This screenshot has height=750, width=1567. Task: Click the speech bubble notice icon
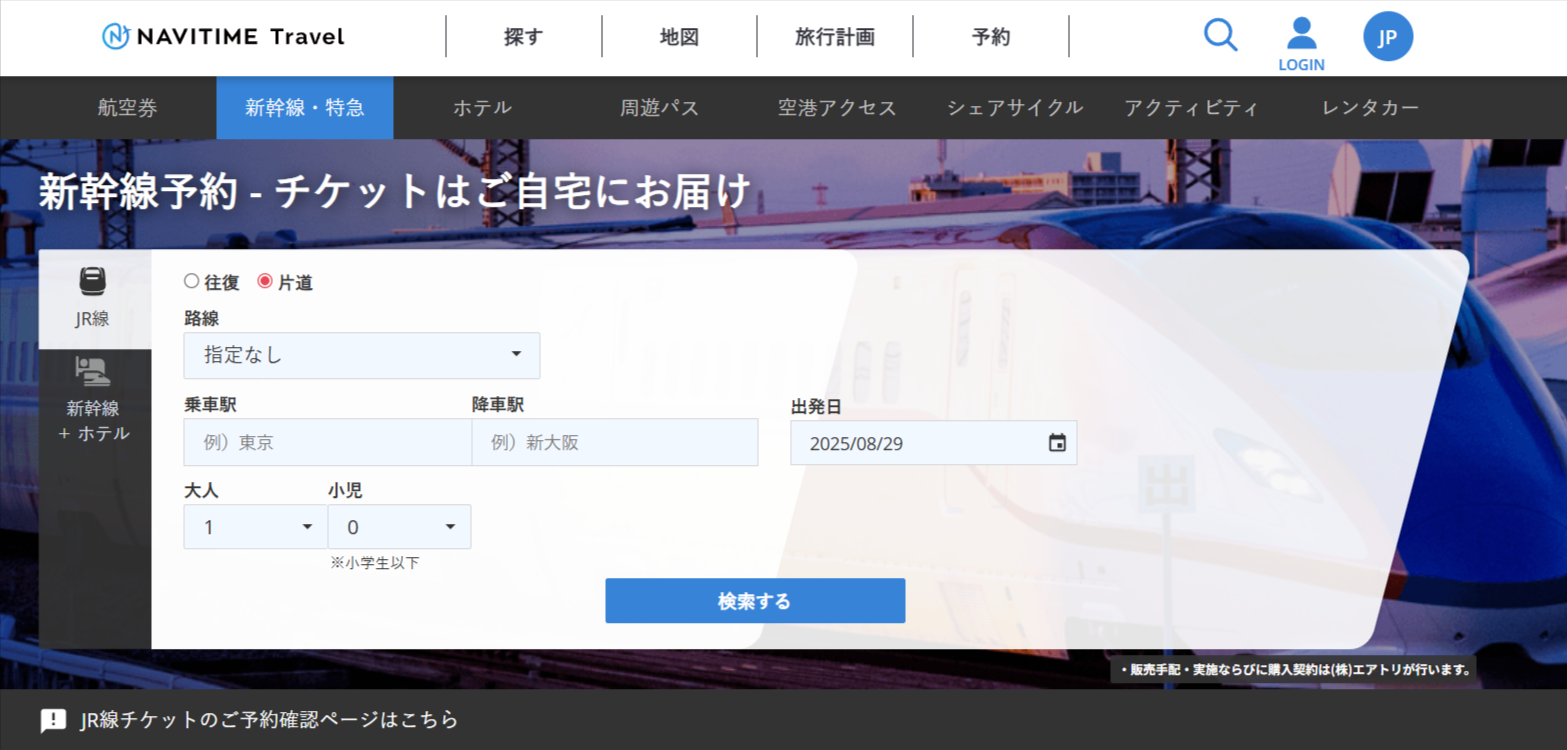point(53,720)
